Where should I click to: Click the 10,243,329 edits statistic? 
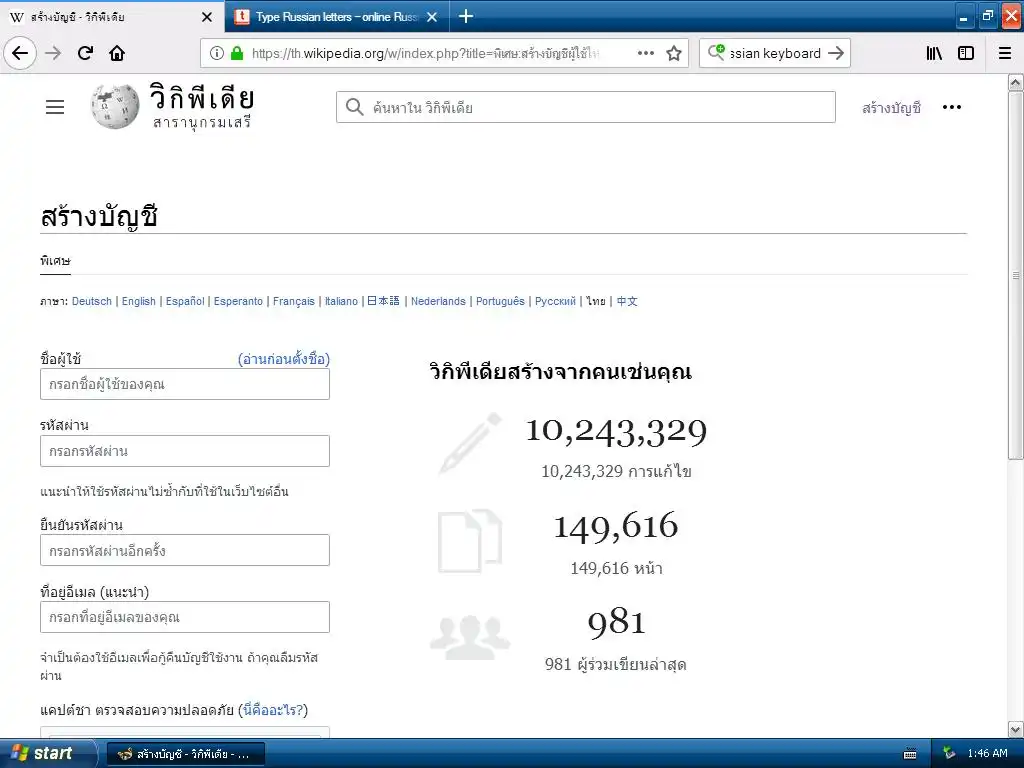pyautogui.click(x=616, y=432)
